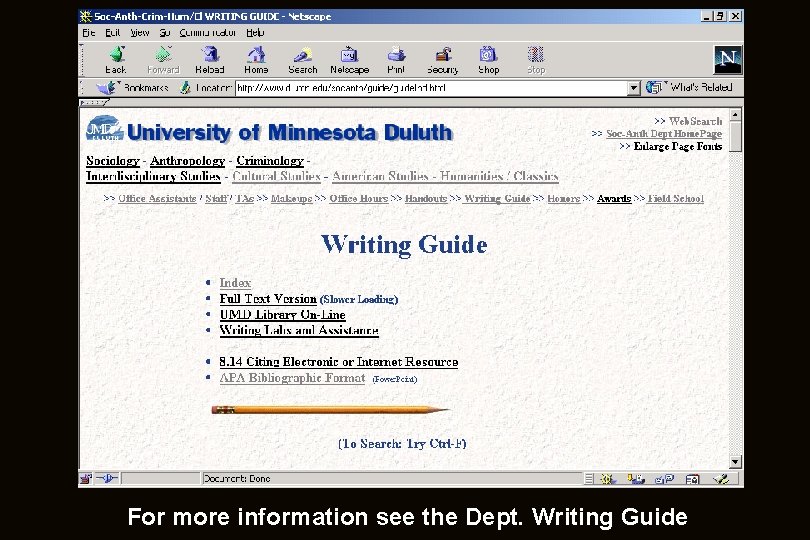Open Navigator from the component bar
This screenshot has height=540, width=810.
pos(608,480)
